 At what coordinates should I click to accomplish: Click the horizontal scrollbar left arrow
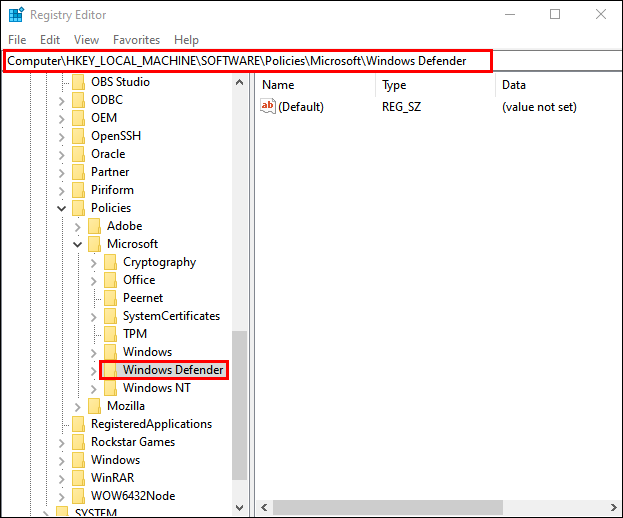(264, 507)
